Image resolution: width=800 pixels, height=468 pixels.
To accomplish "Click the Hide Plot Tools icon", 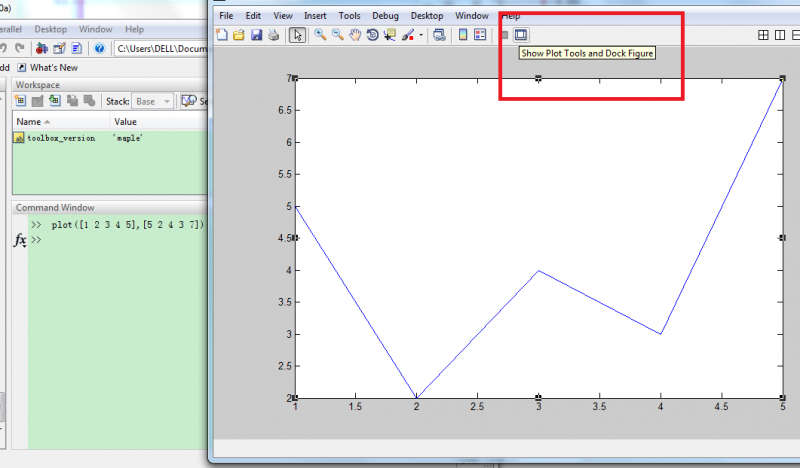I will click(x=505, y=35).
